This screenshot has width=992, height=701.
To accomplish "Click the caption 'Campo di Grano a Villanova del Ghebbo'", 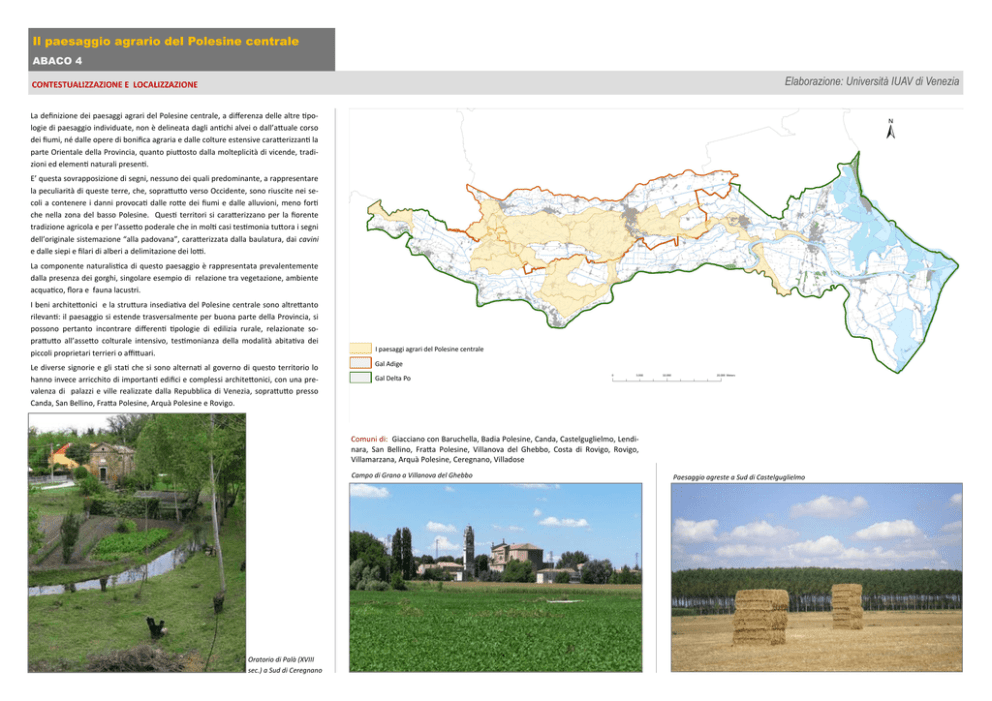I will (x=412, y=475).
